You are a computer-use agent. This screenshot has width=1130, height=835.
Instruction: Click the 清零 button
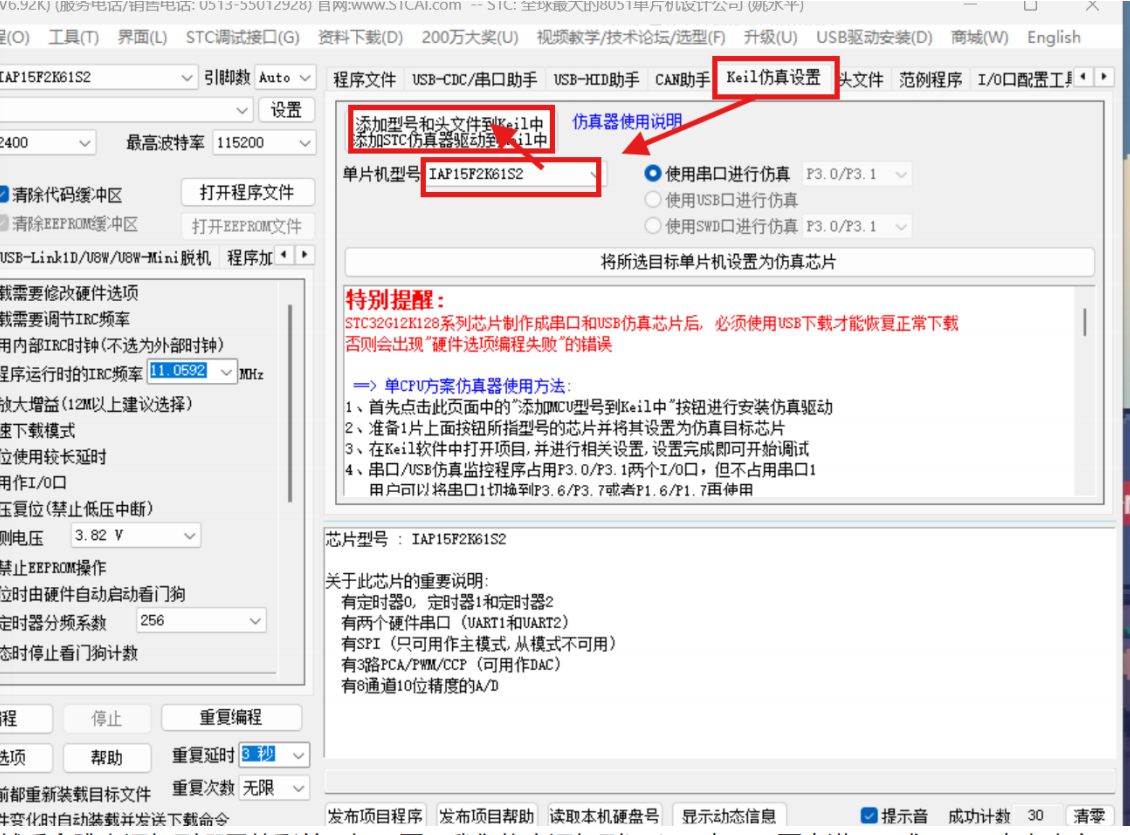[x=1089, y=816]
